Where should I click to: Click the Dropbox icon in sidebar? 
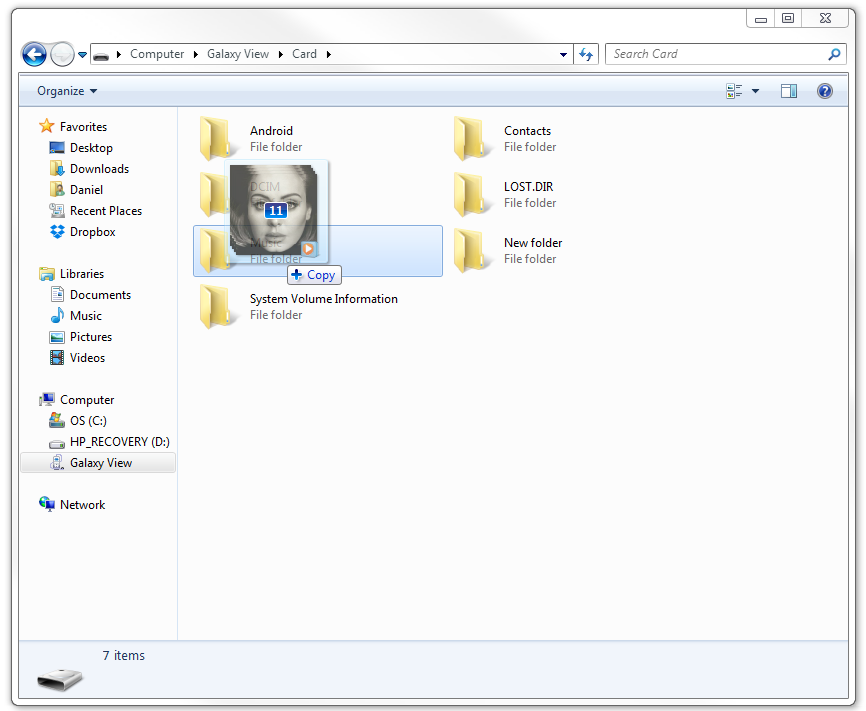(57, 232)
